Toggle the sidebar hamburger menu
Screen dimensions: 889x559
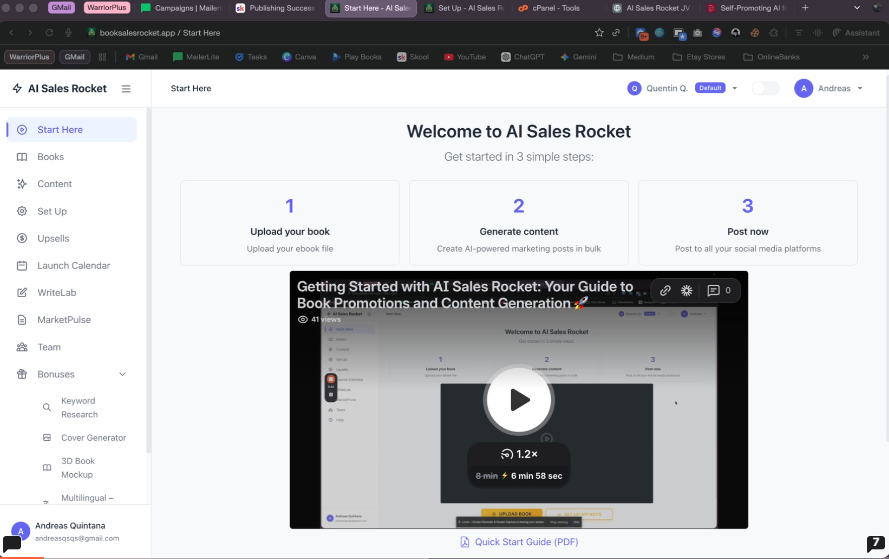(x=126, y=88)
